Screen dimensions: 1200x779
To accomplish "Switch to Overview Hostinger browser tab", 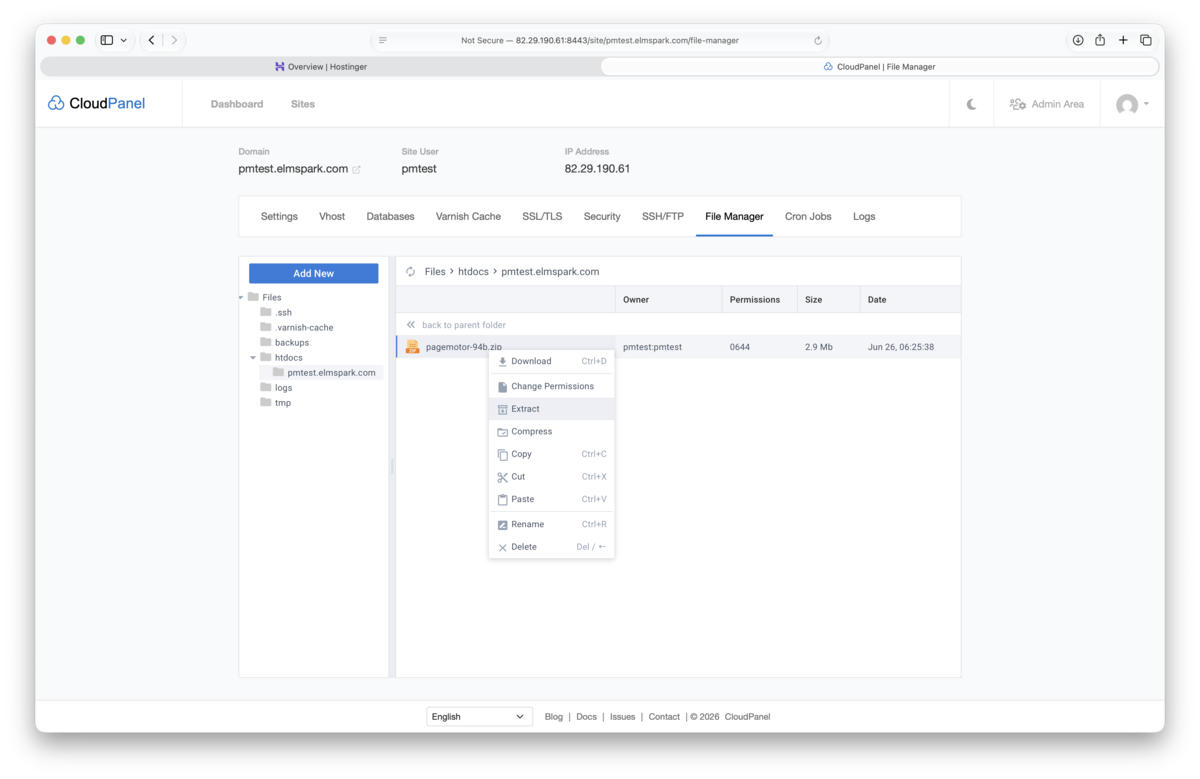I will point(320,67).
